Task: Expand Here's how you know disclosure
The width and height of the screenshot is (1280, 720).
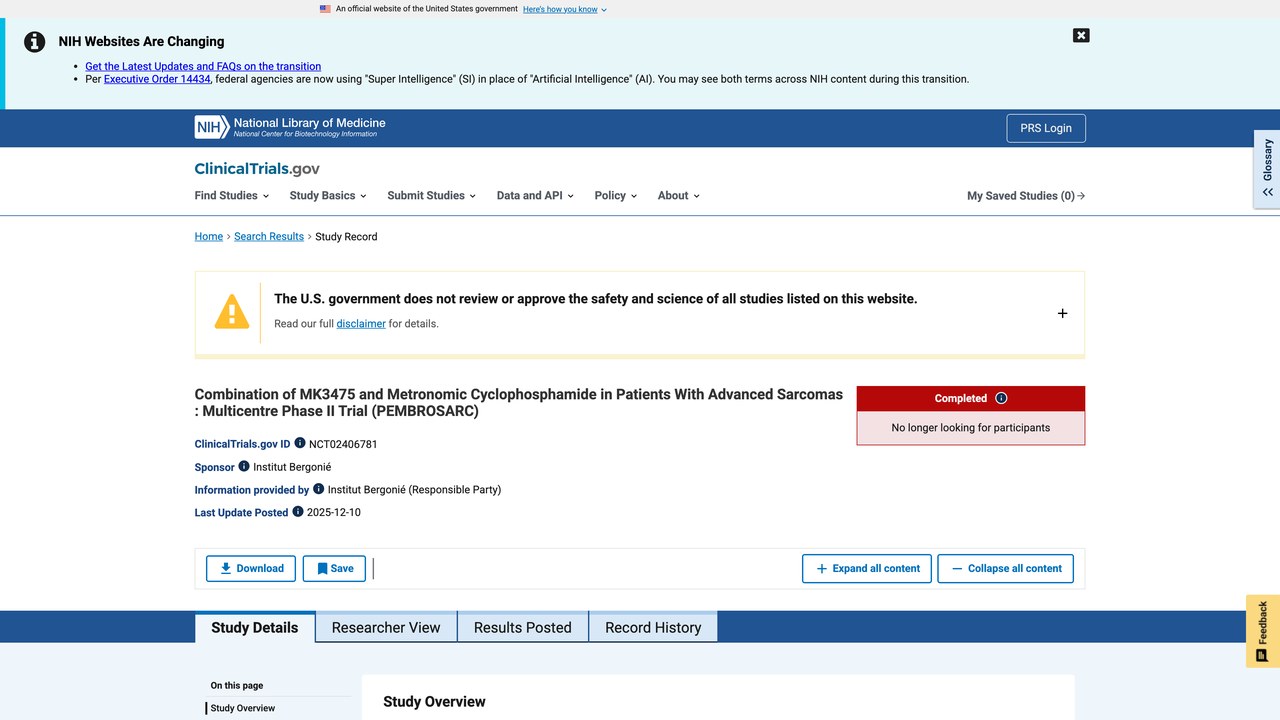Action: tap(565, 9)
